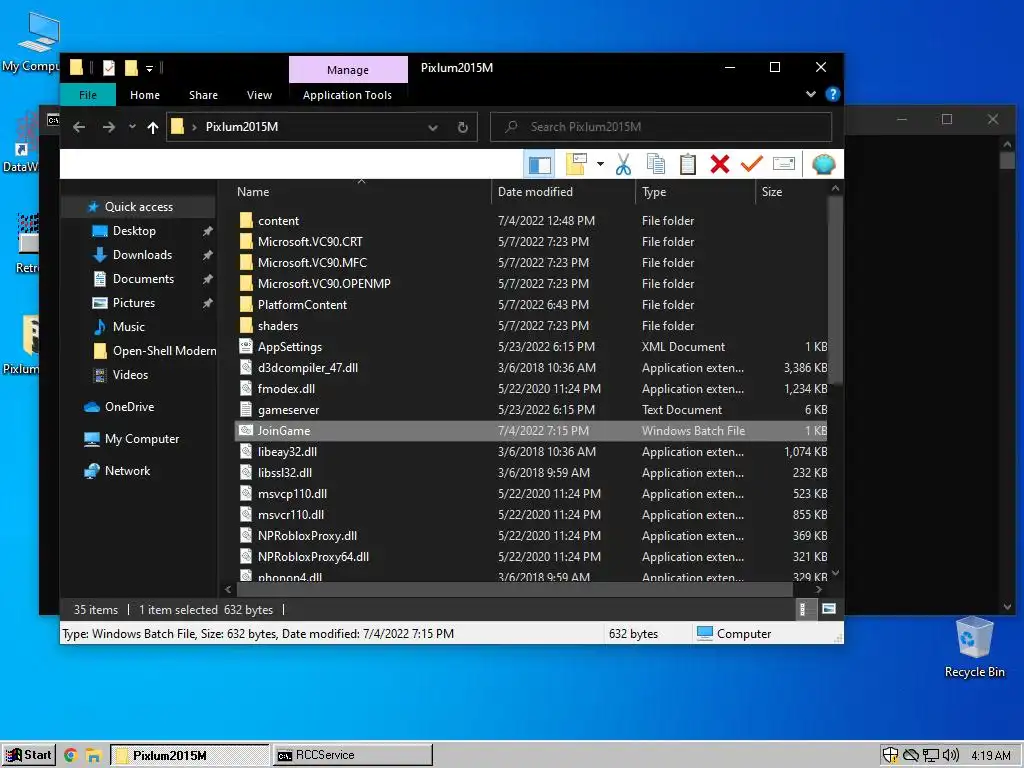The height and width of the screenshot is (768, 1024).
Task: Open the File ribbon tab
Action: tap(88, 95)
